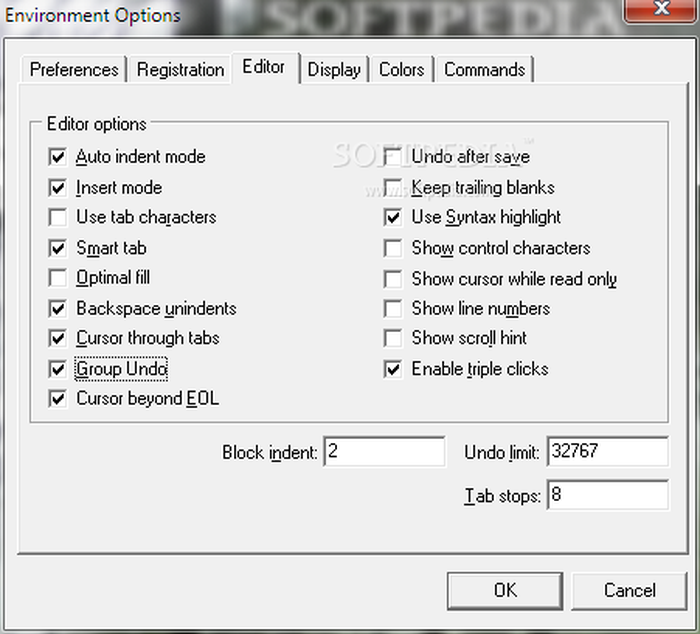Disable Cursor beyond EOL
Screen dimensions: 700x634
(x=58, y=399)
